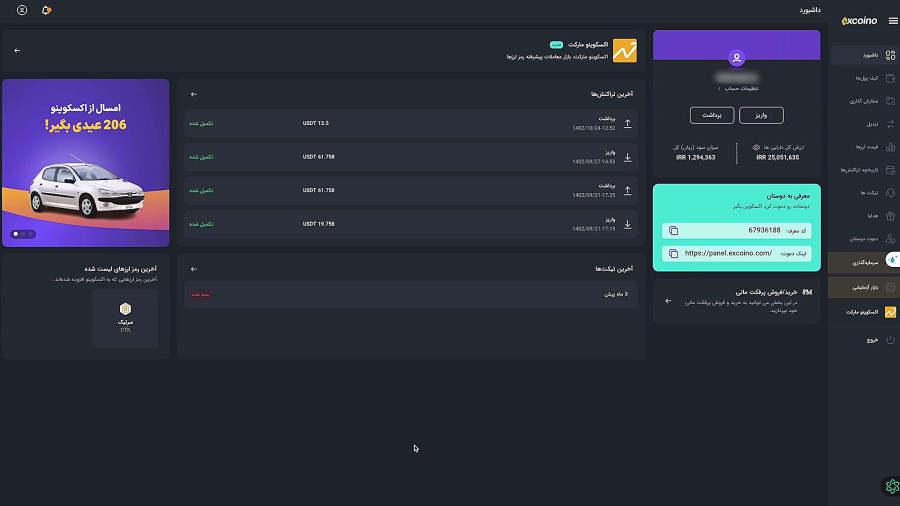Click the upload icon for 1402/09/21-17:25 withdrawal
900x506 pixels.
click(x=627, y=190)
